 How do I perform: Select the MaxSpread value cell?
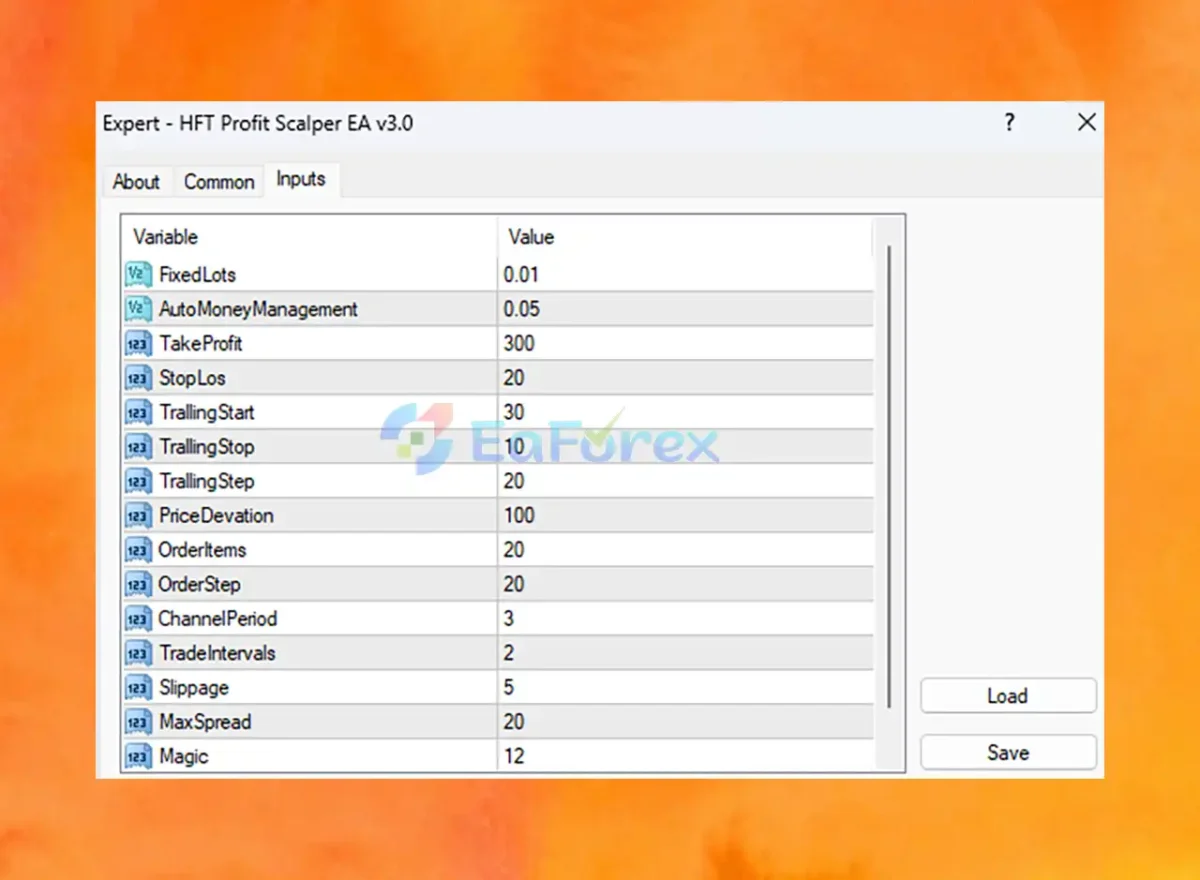pos(685,722)
